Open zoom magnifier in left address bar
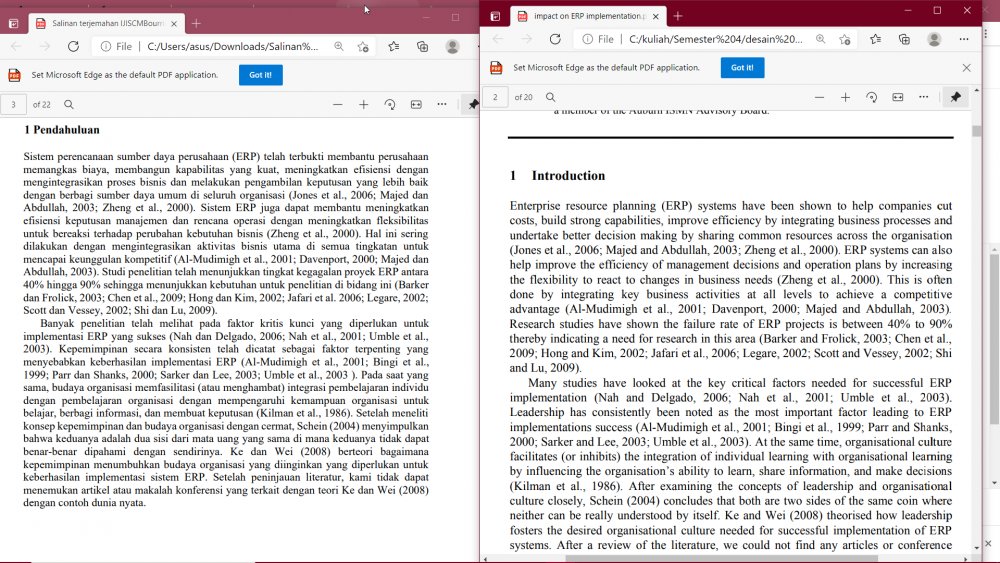This screenshot has height=563, width=1000. coord(339,47)
